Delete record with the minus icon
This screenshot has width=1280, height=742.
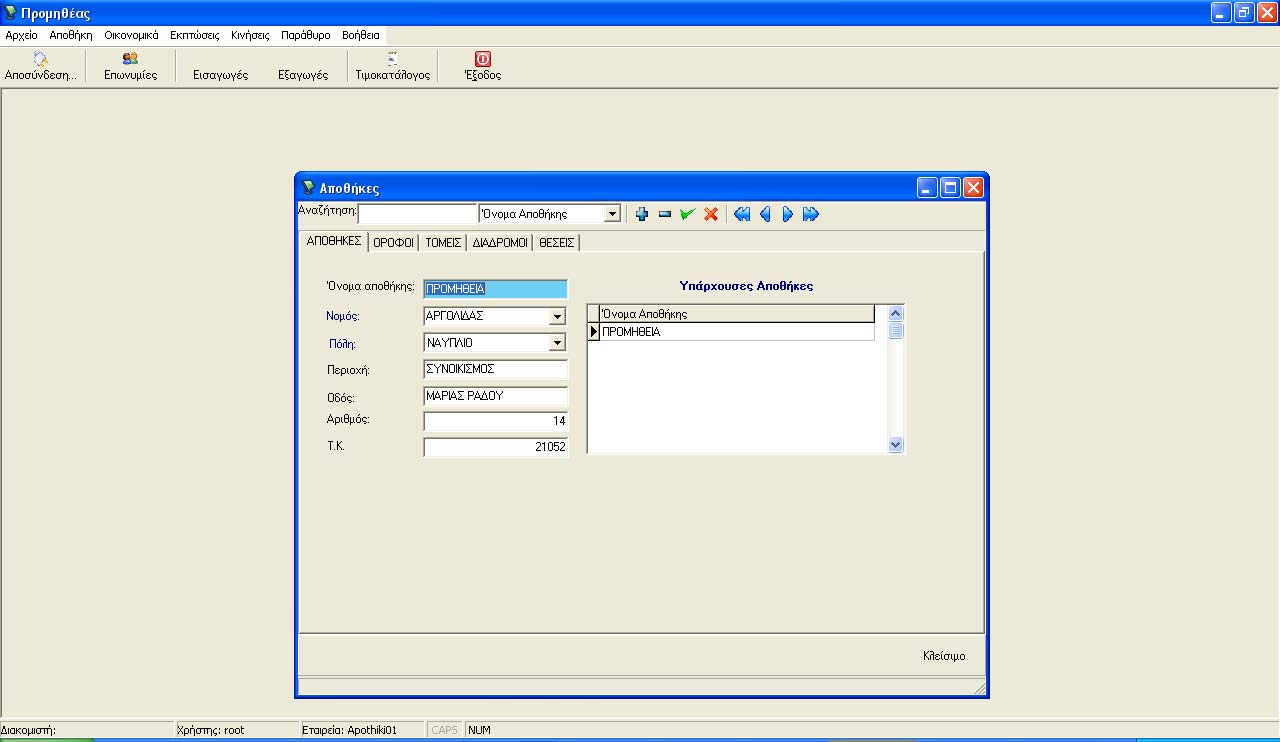tap(664, 214)
